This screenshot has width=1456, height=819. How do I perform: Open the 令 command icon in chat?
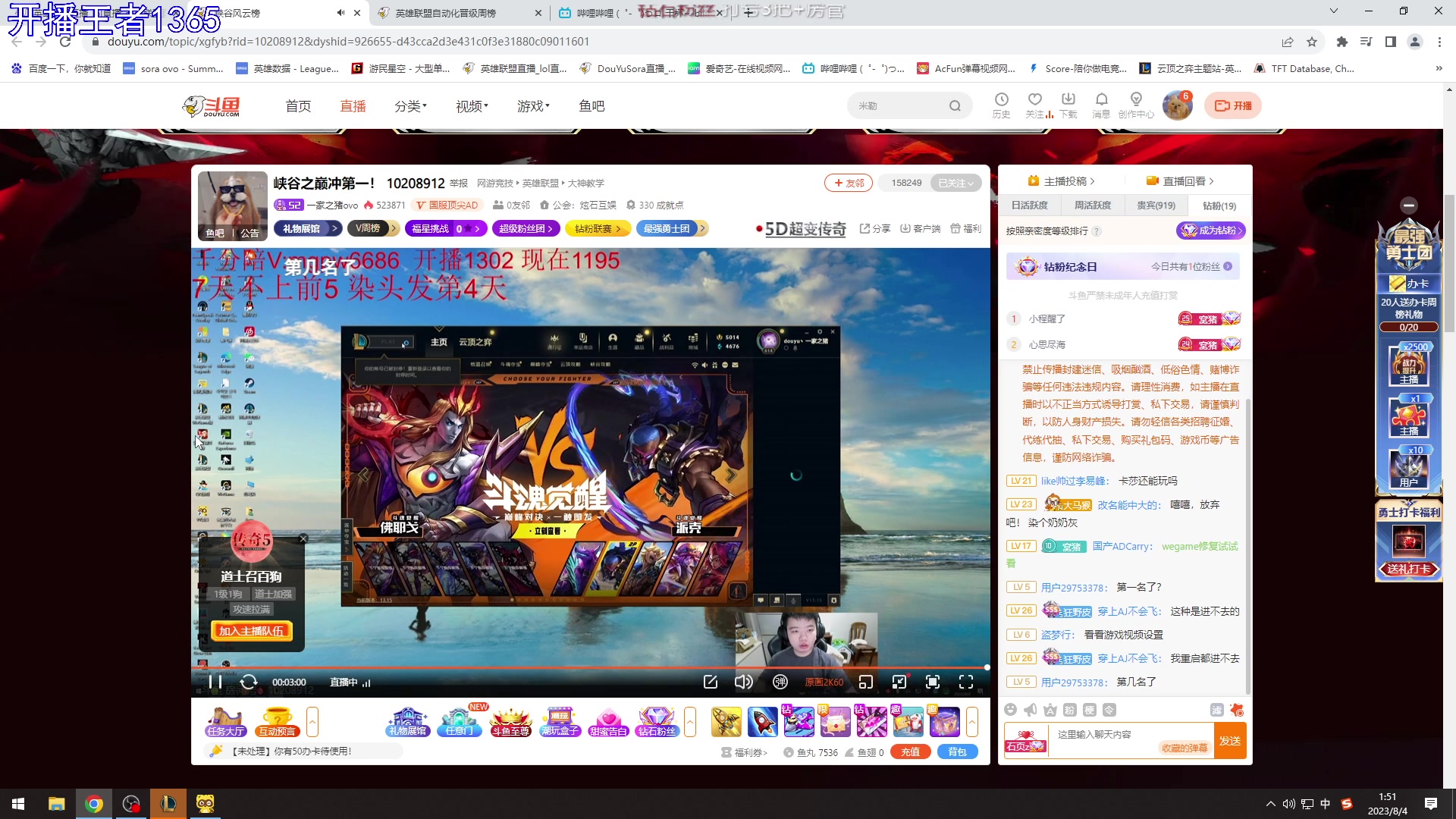[x=1109, y=710]
